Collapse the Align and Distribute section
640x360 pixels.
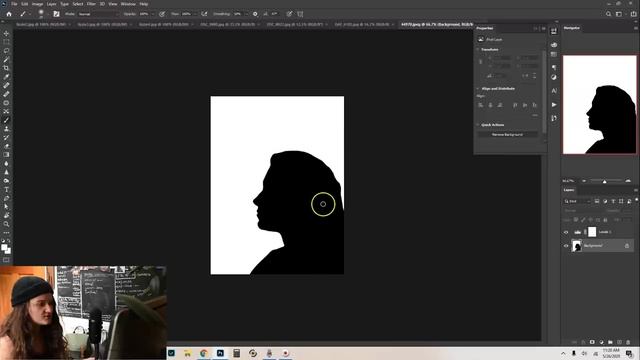point(478,89)
